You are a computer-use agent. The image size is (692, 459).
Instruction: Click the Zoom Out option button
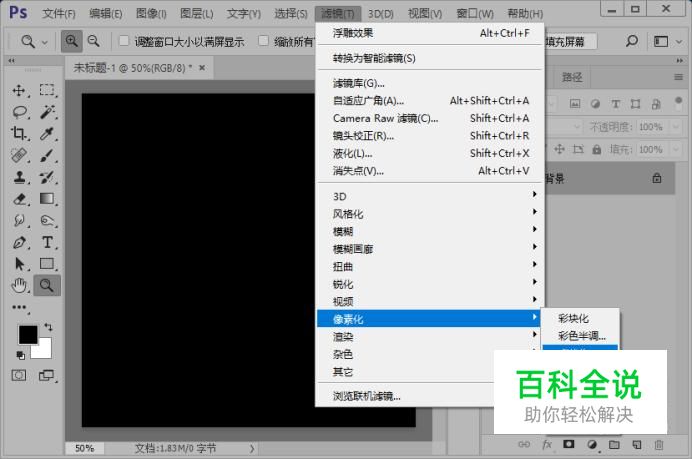(94, 41)
